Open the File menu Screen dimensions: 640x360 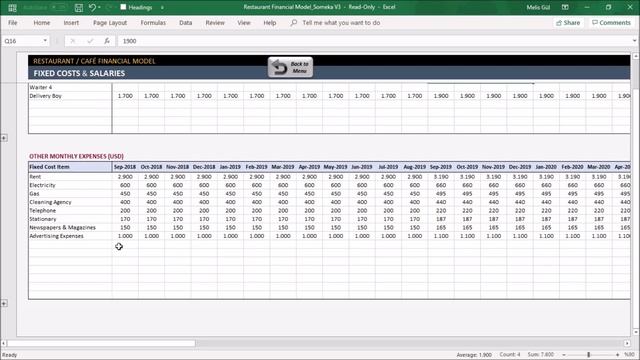[x=13, y=23]
